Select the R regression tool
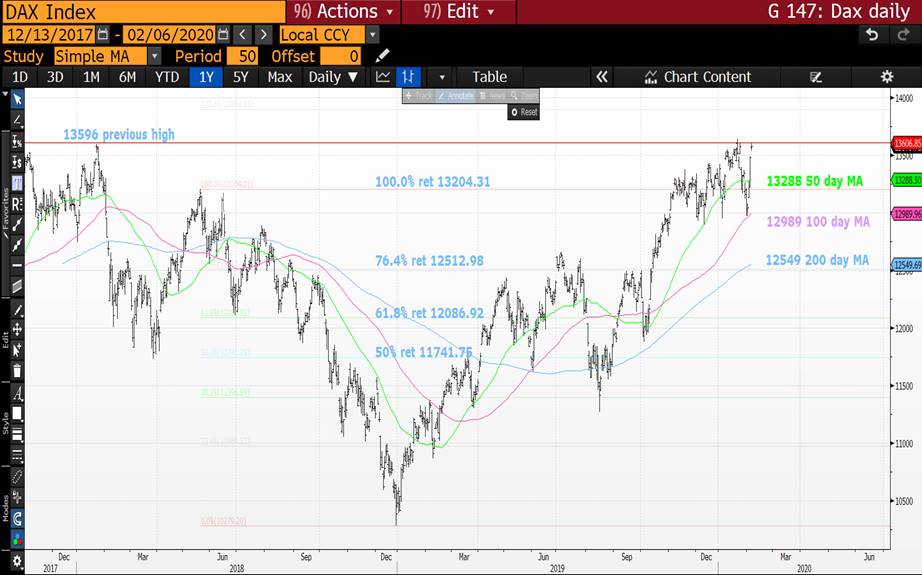This screenshot has height=575, width=922. pos(17,203)
